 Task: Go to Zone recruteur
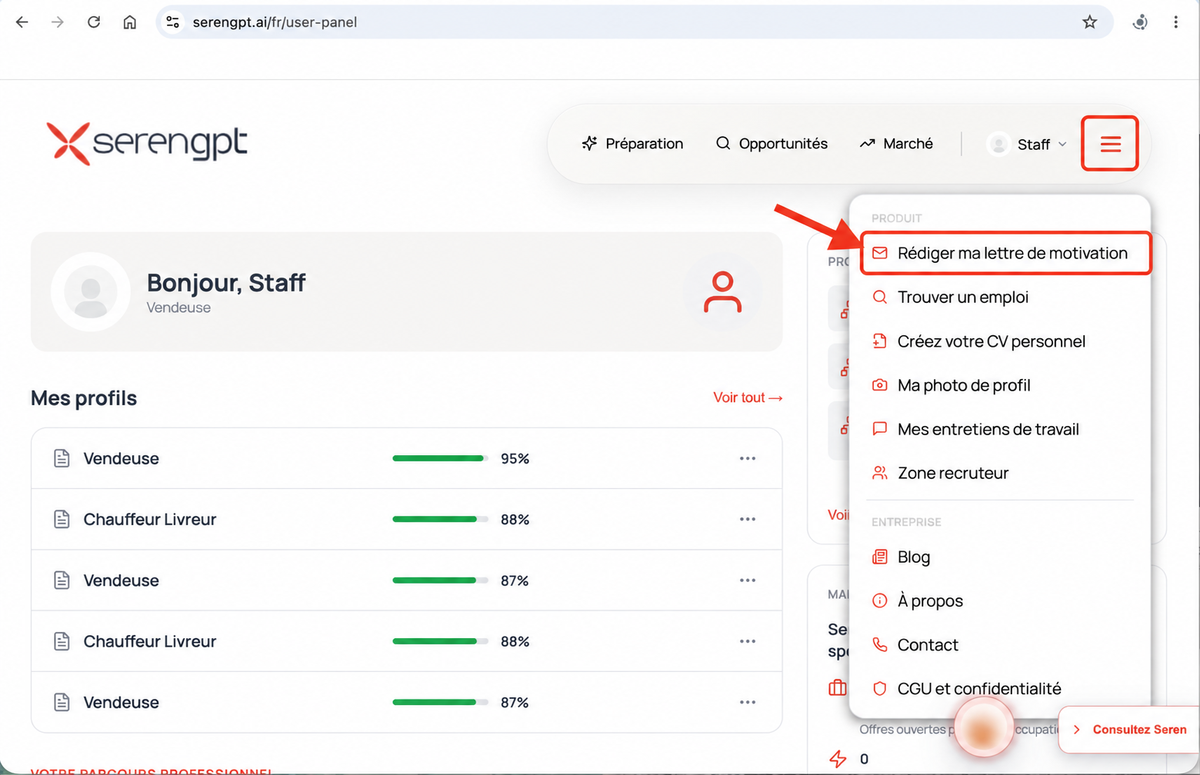click(1000, 473)
